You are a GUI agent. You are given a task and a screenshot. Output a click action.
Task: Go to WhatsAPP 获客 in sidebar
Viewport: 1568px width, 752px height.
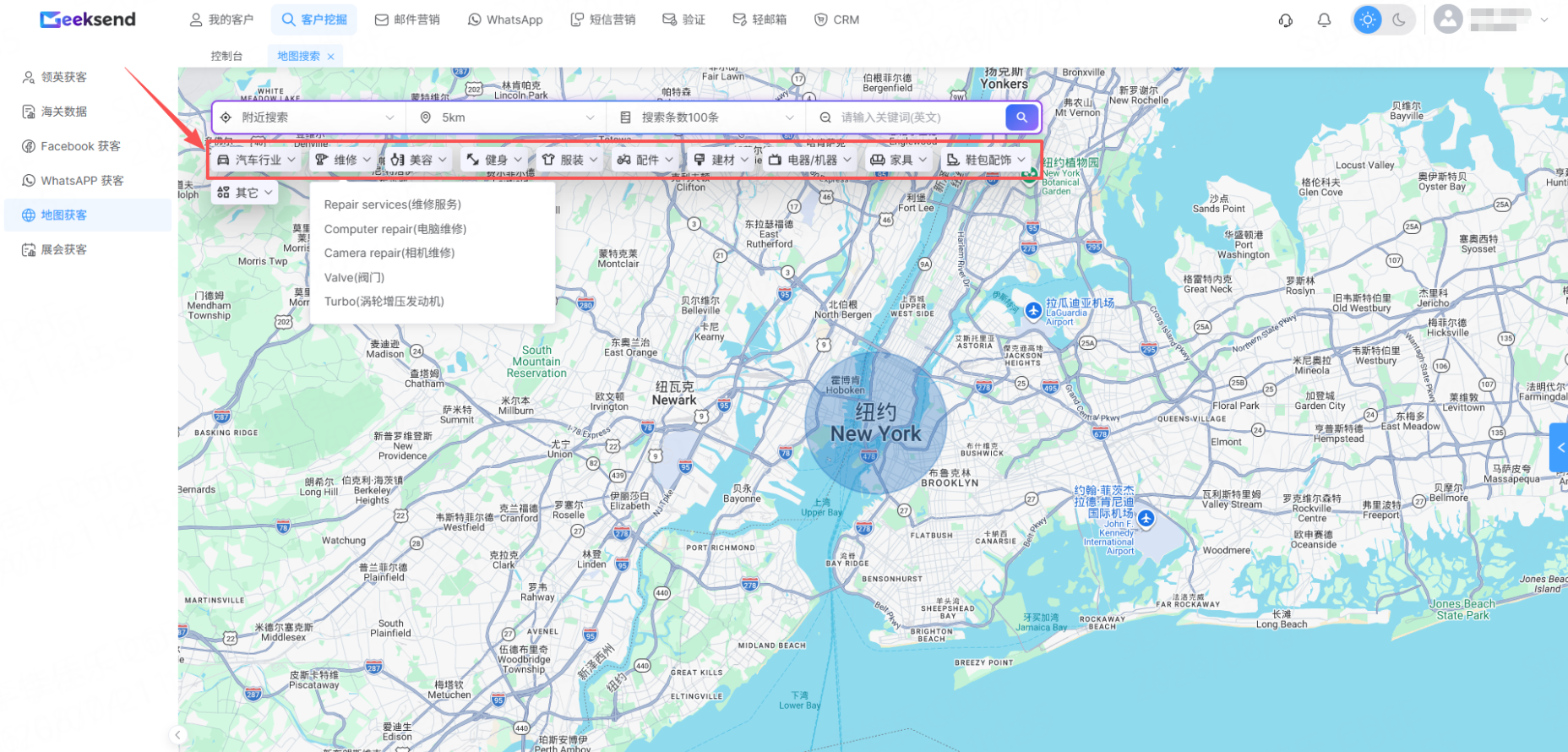click(x=88, y=181)
